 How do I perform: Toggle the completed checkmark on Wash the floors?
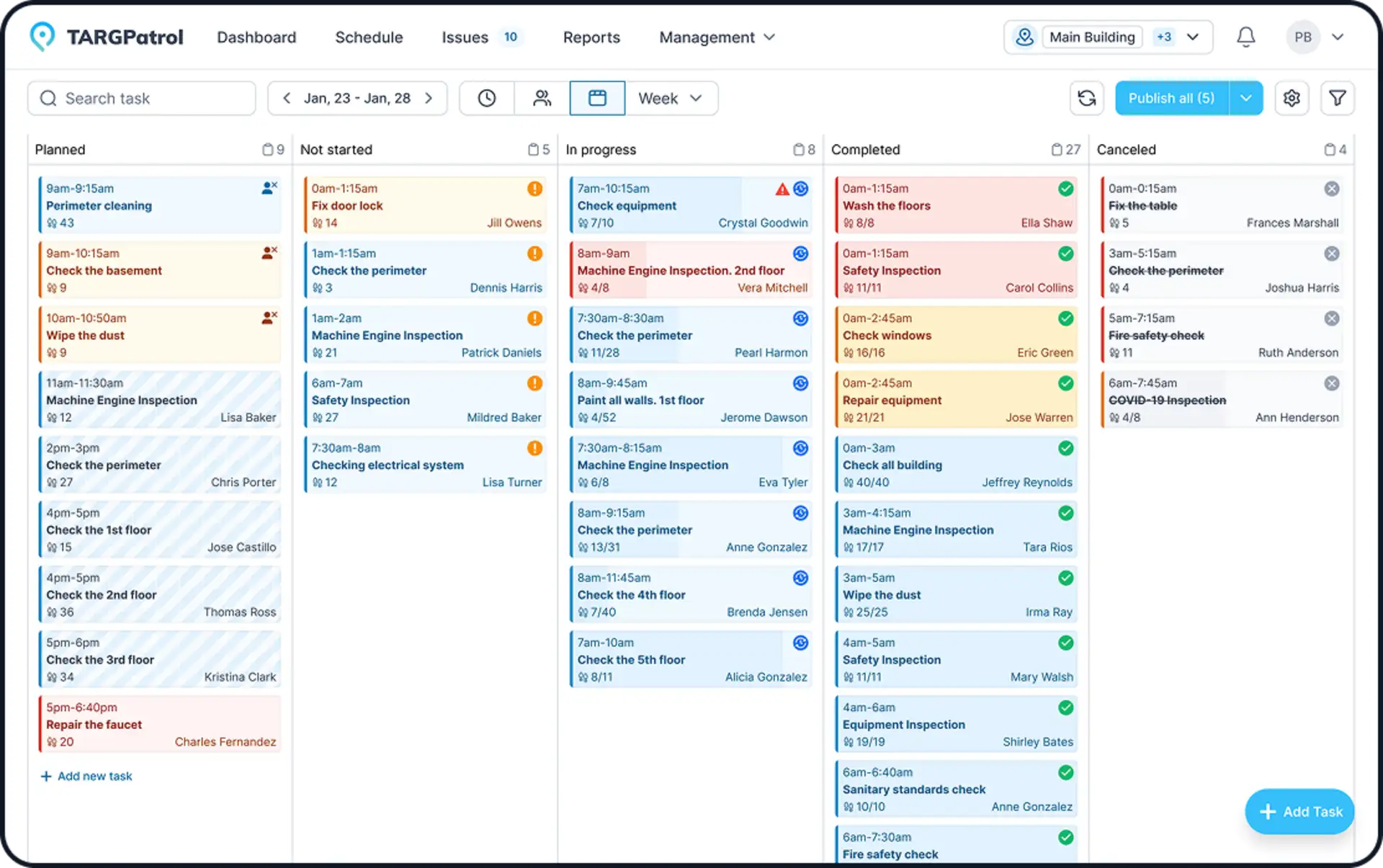(1066, 188)
